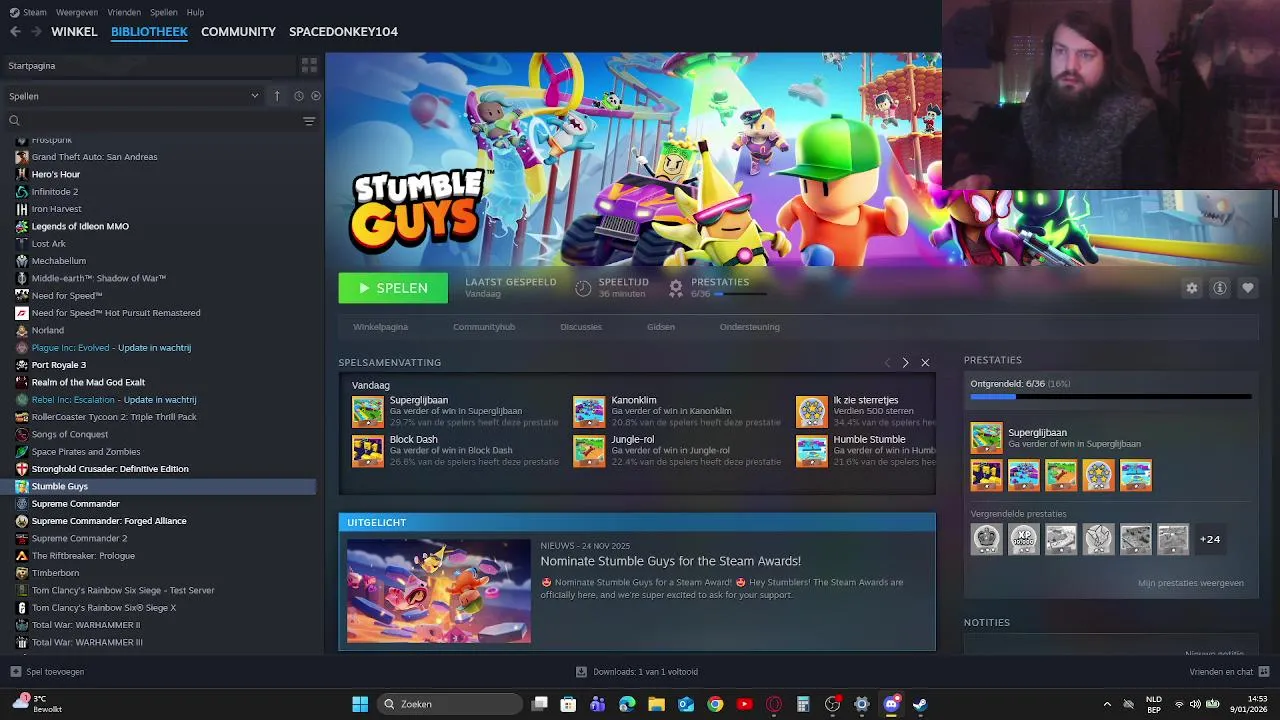Screen dimensions: 1280x720
Task: Go back with the navigation arrow
Action: [15, 32]
